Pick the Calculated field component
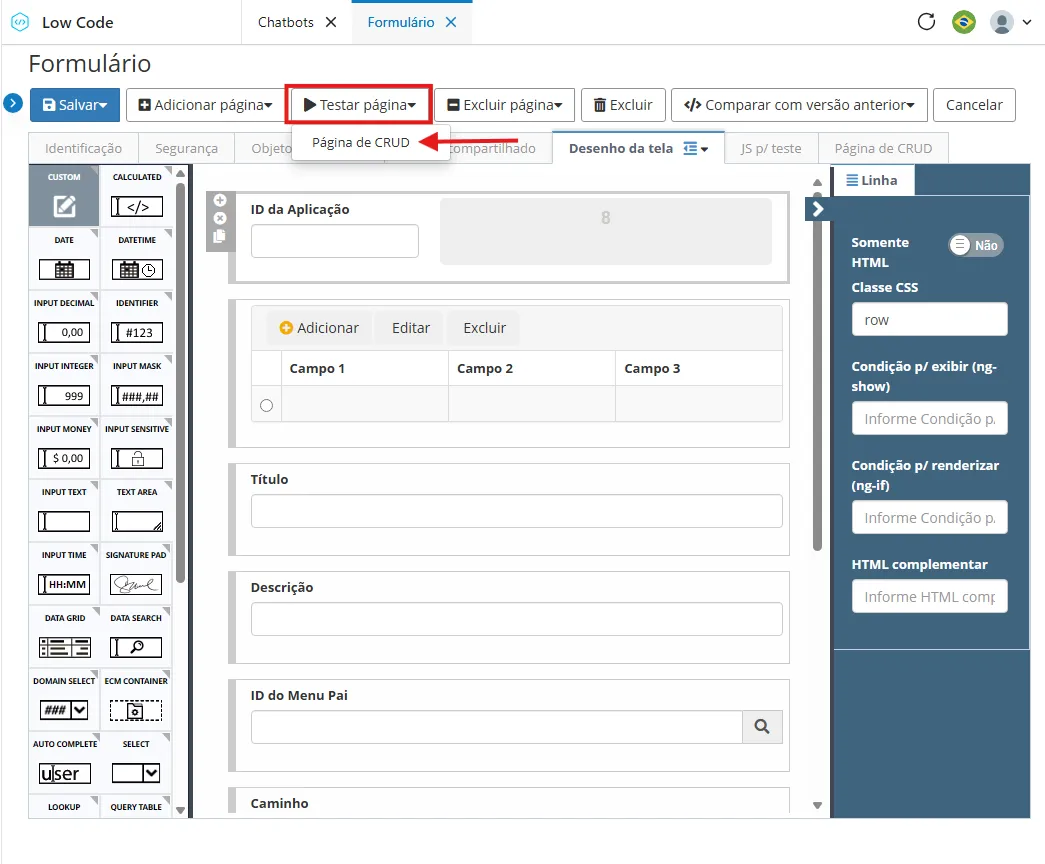 (137, 196)
